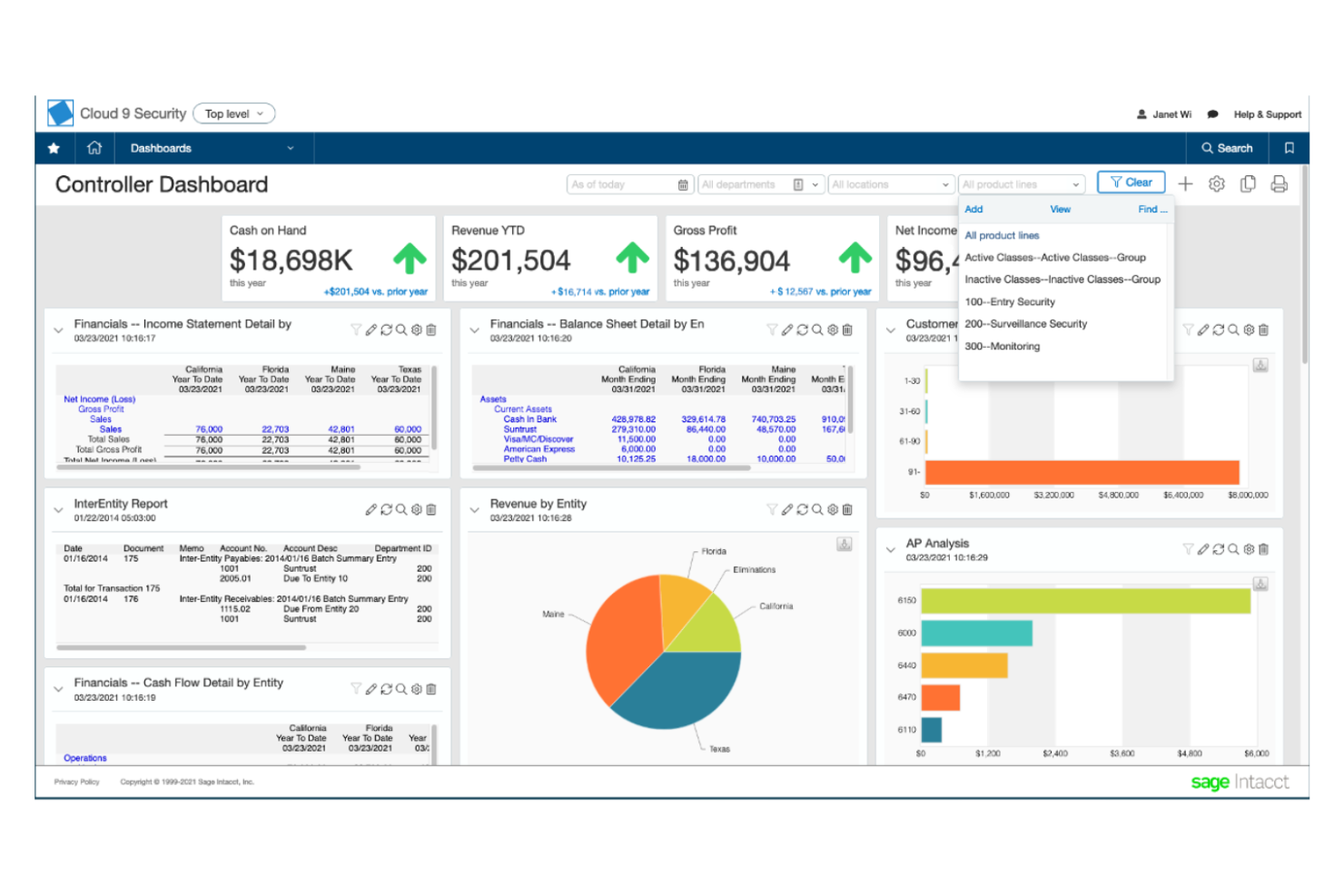
Task: Print the dashboard using the printer icon
Action: click(x=1279, y=183)
